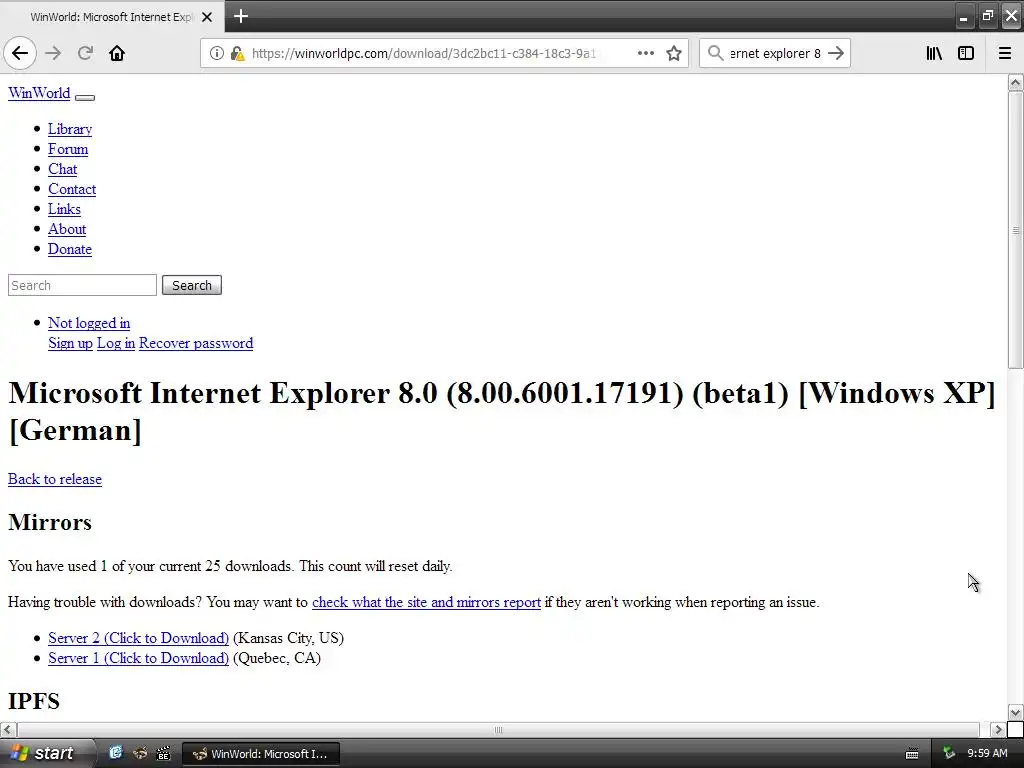Reload the page with the refresh icon
The width and height of the screenshot is (1024, 768).
coord(85,53)
